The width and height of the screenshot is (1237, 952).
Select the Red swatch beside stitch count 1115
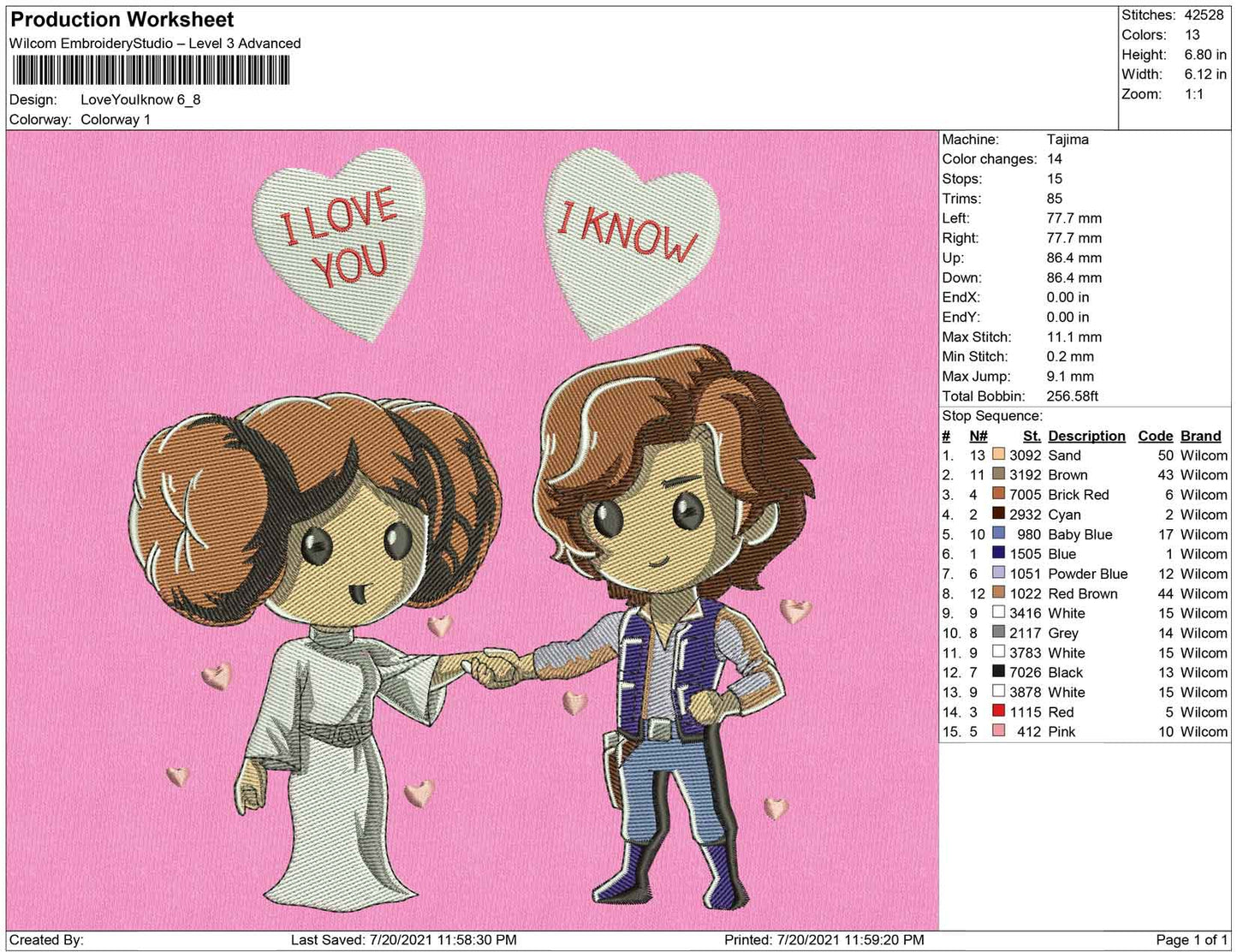coord(998,711)
